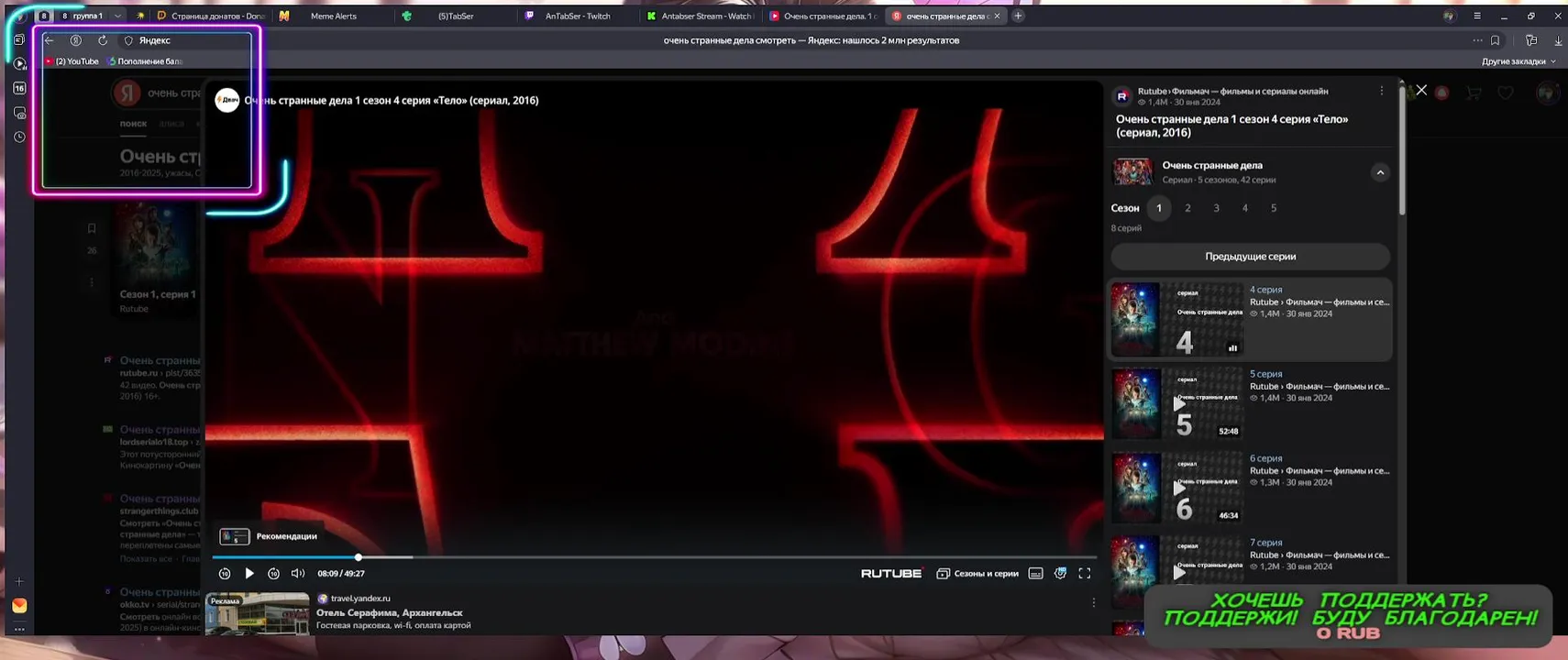Click the Дзен logo on the video
This screenshot has height=660, width=1568.
pos(227,100)
